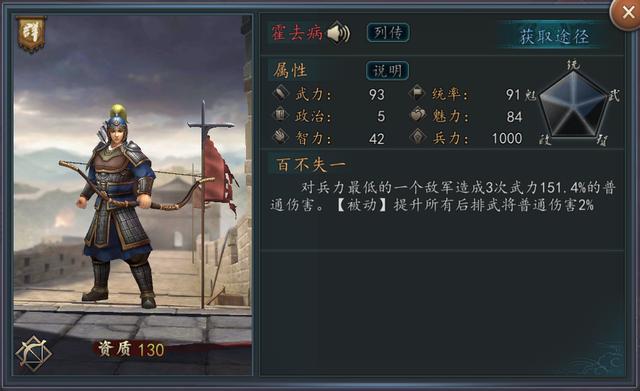
Task: Click the 兵力 value 1000
Action: tap(507, 138)
